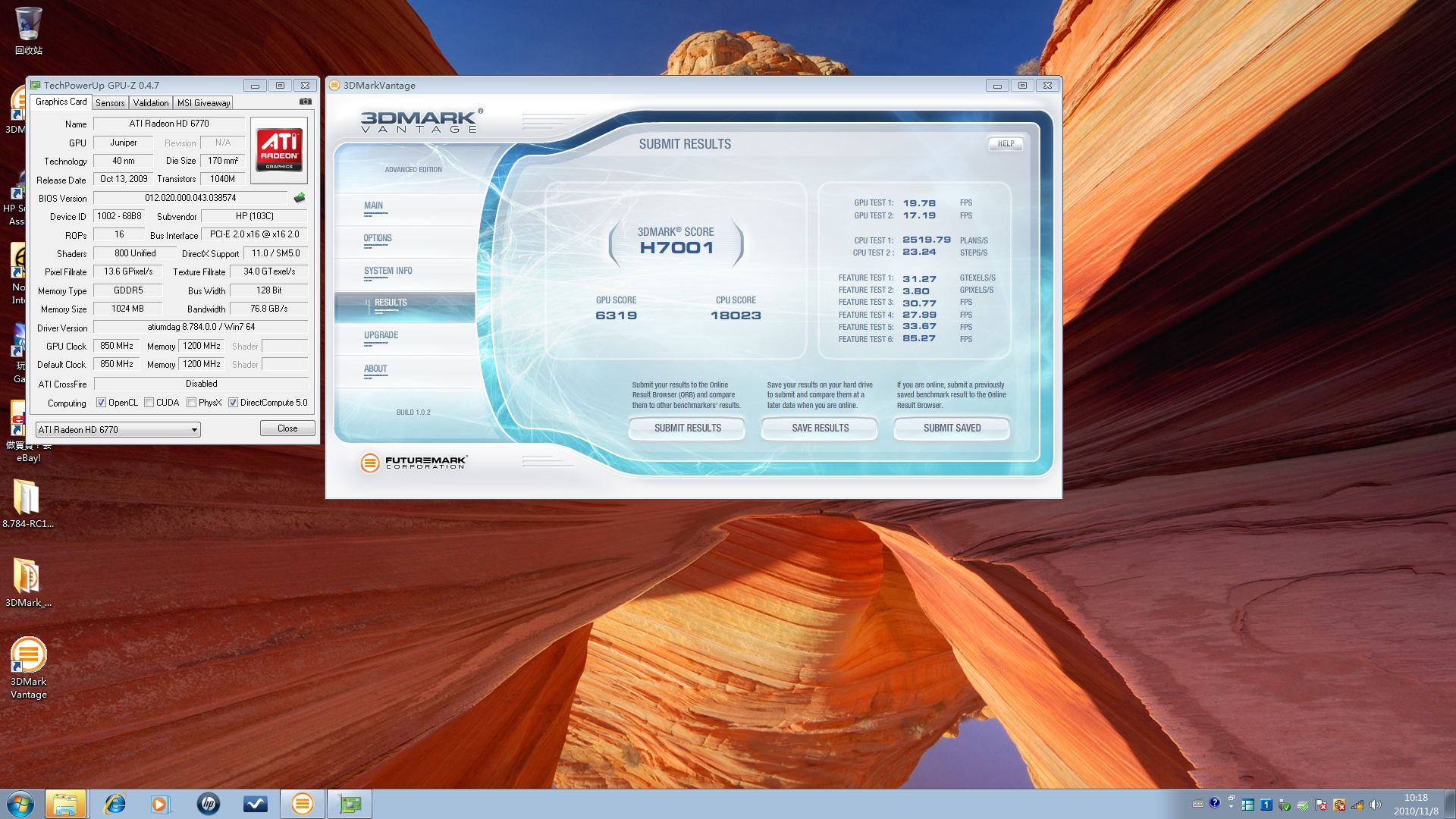The image size is (1456, 819).
Task: Click the 3DMark score H7001
Action: [x=676, y=248]
